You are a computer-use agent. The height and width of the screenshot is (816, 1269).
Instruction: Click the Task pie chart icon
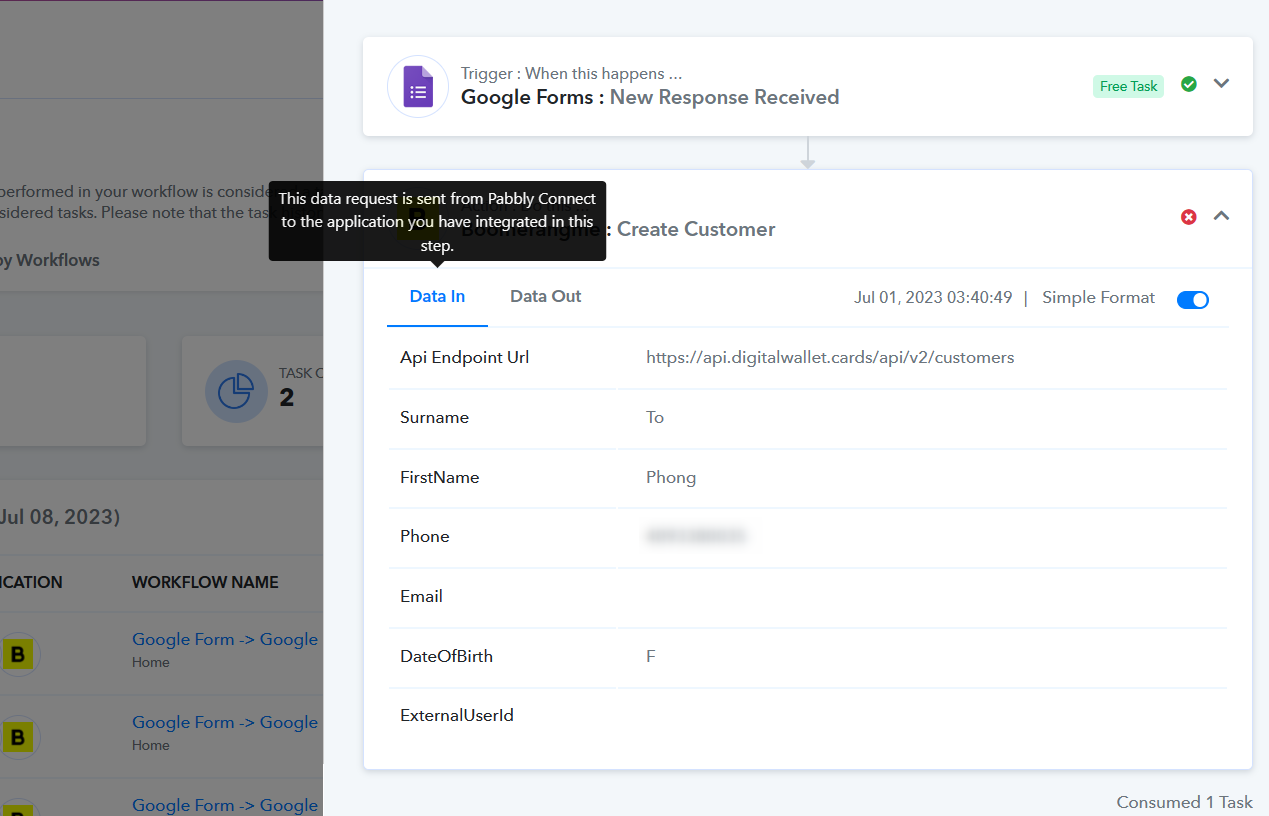236,391
